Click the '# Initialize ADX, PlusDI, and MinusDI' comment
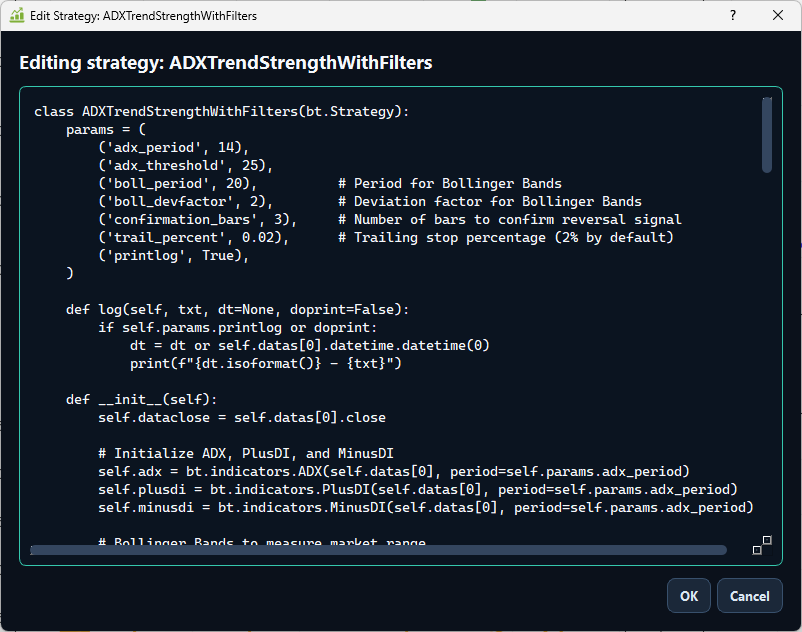This screenshot has height=632, width=802. point(246,454)
